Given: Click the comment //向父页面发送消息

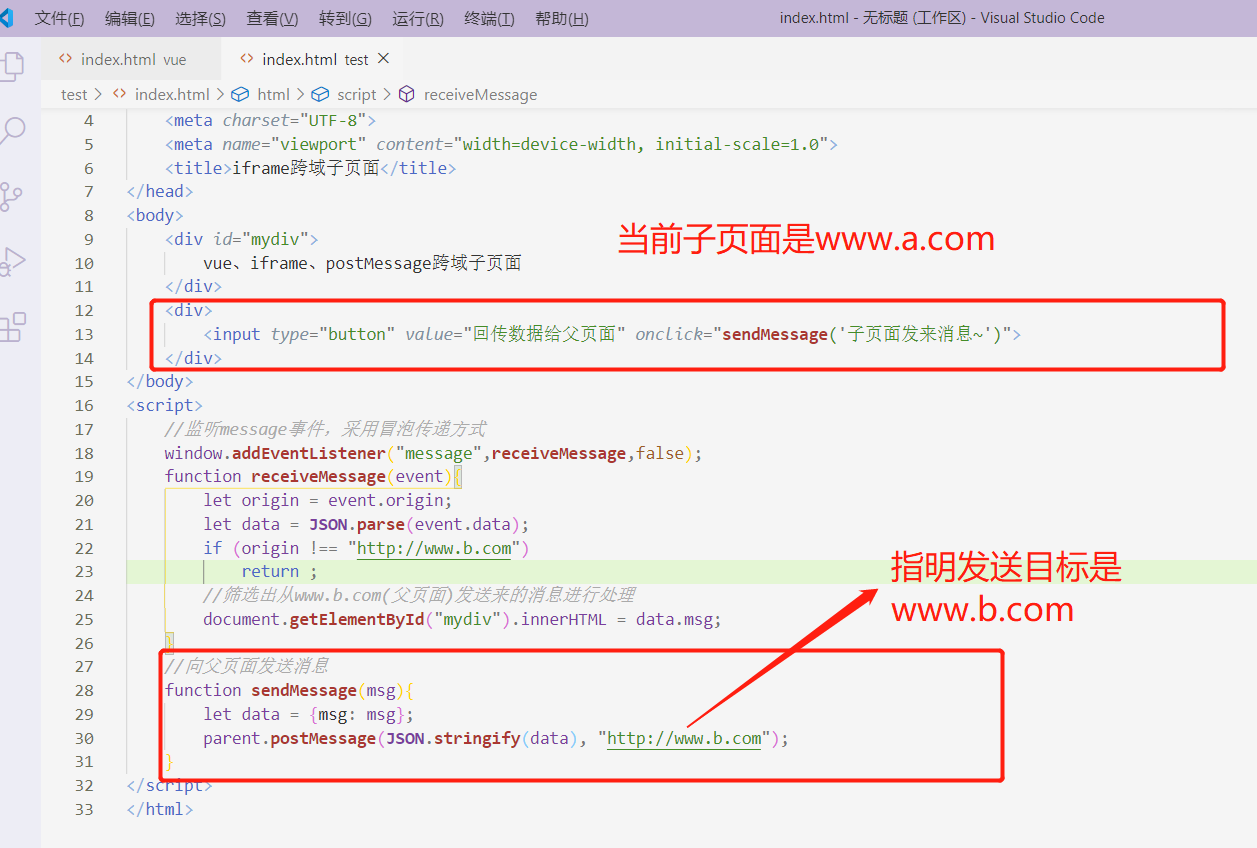Looking at the screenshot, I should click(x=247, y=666).
